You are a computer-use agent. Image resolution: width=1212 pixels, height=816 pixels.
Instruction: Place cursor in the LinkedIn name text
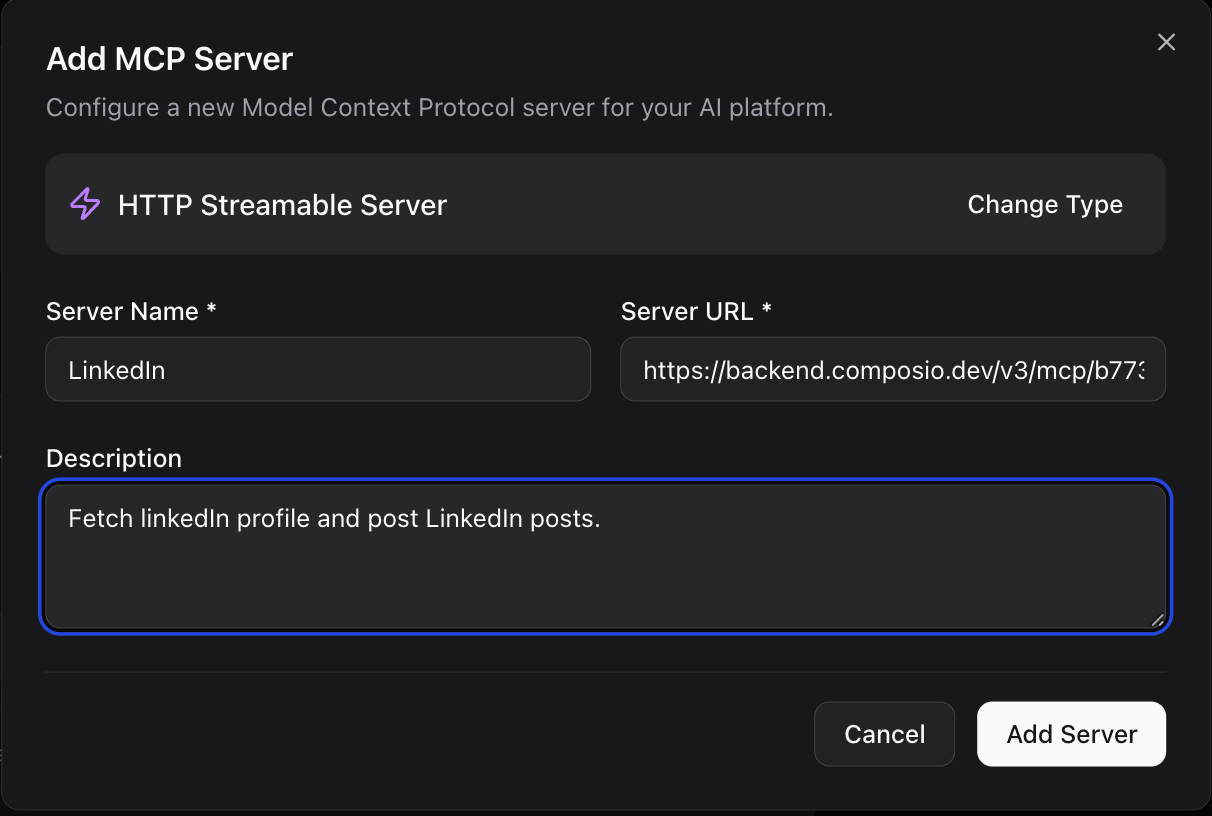[117, 369]
